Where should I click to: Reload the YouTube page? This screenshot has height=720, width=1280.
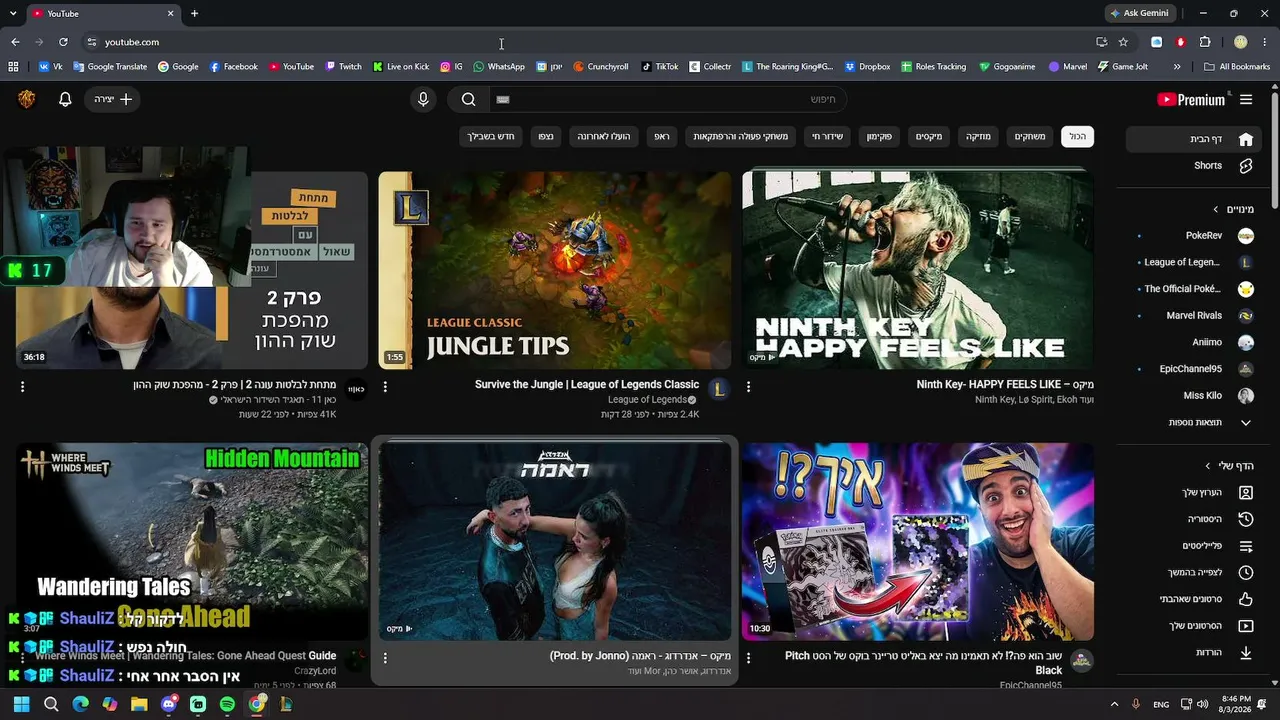pyautogui.click(x=63, y=42)
